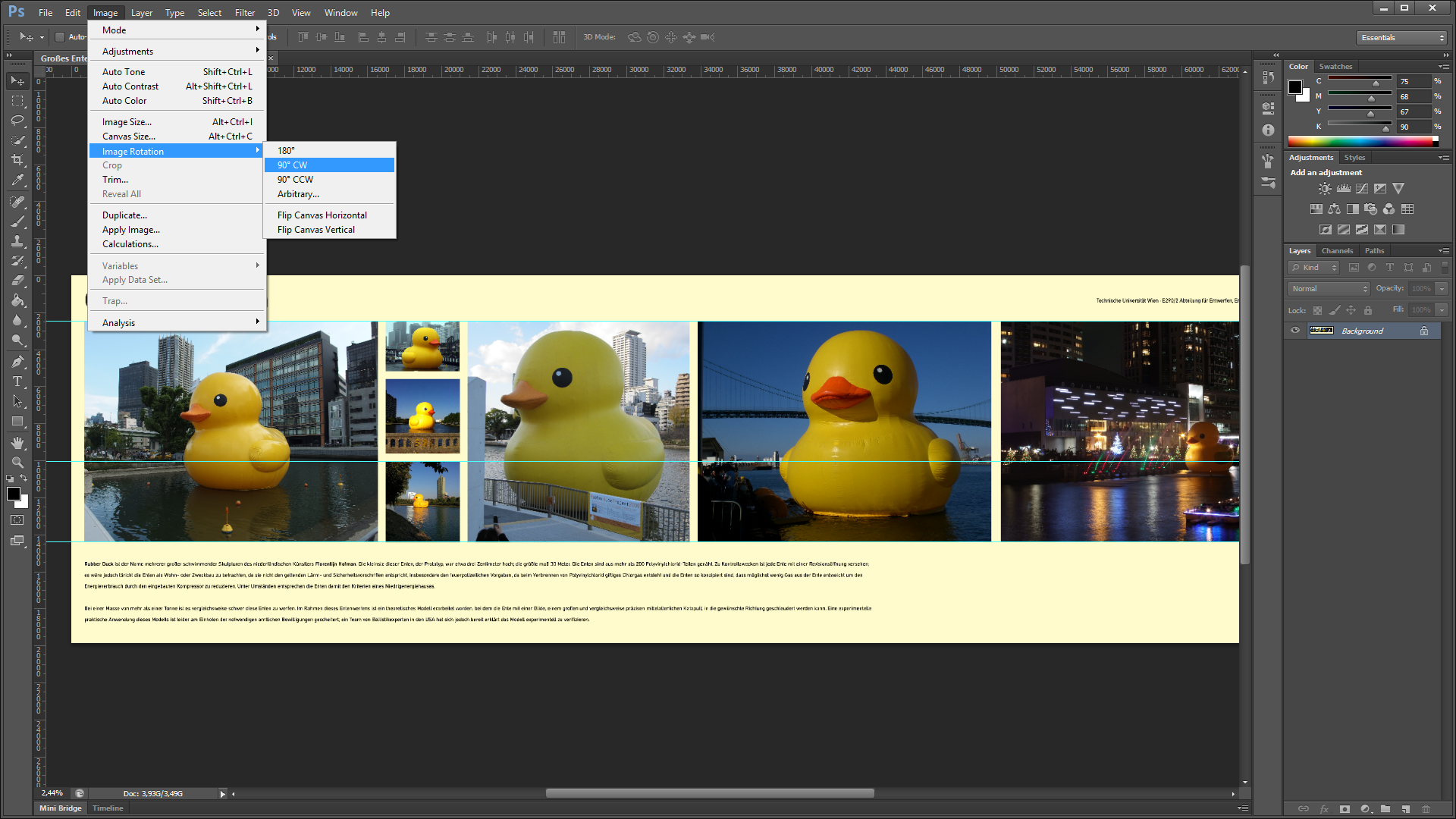Select the Clone Stamp tool

(x=17, y=241)
